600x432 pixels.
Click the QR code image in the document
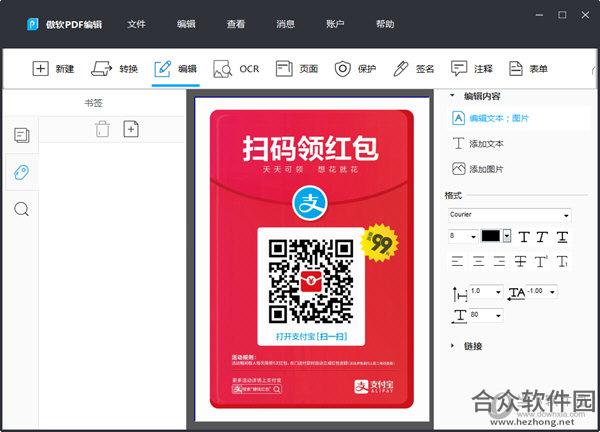pos(311,281)
